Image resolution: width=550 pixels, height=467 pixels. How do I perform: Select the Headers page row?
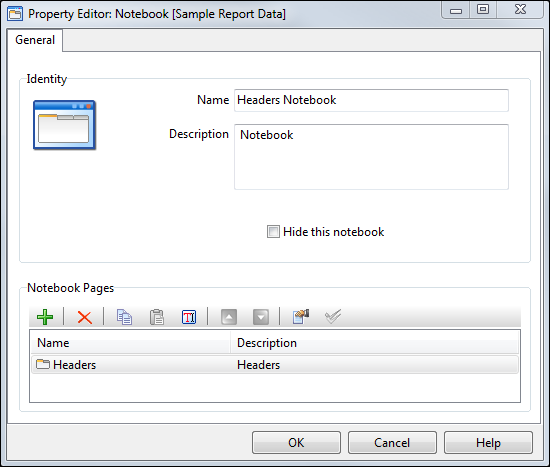coord(275,365)
